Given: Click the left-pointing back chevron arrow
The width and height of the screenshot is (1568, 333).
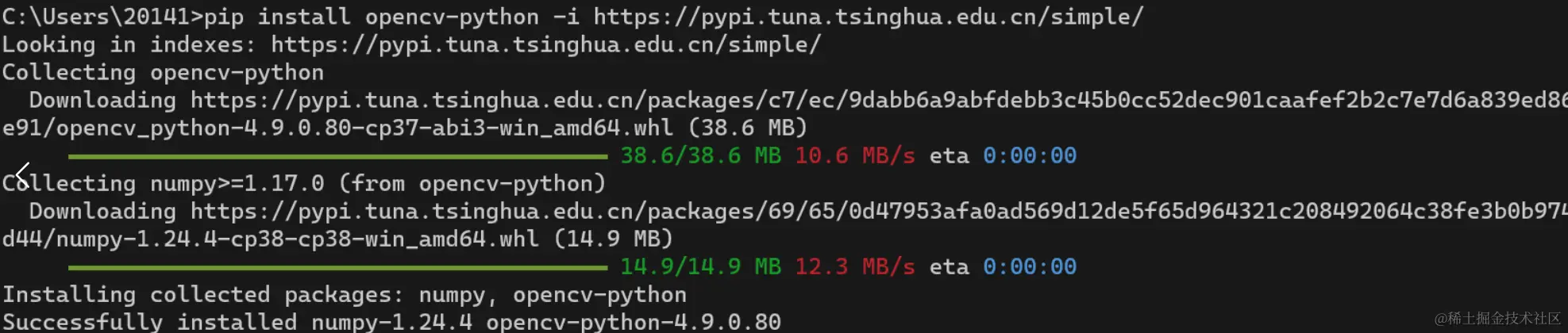Looking at the screenshot, I should [22, 174].
